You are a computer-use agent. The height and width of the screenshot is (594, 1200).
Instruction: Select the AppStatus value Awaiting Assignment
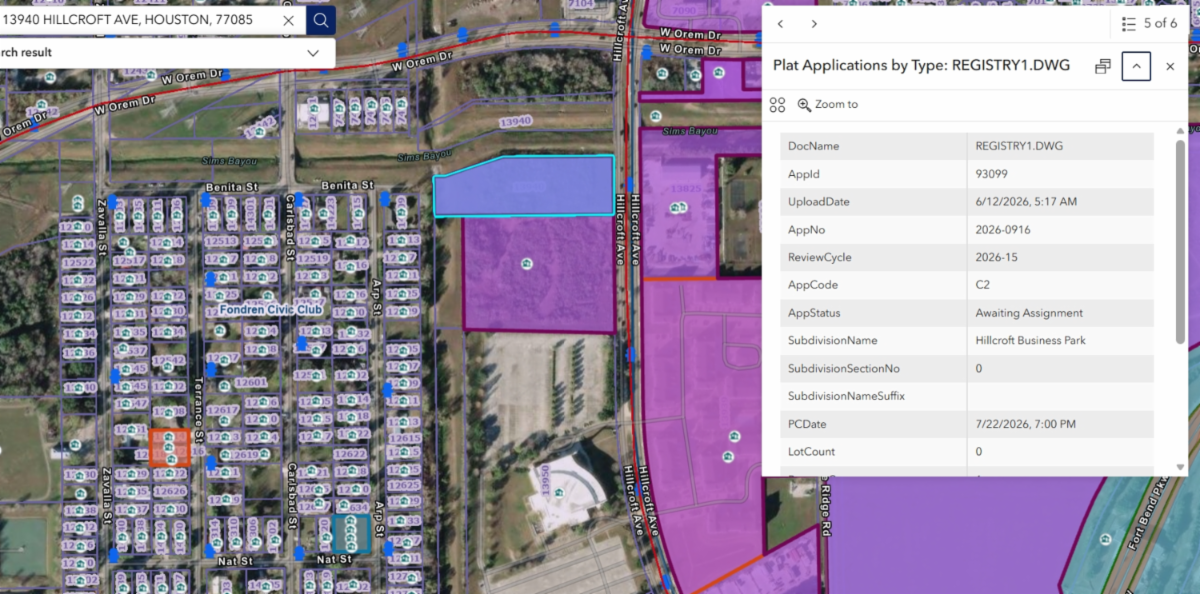[x=1029, y=313]
